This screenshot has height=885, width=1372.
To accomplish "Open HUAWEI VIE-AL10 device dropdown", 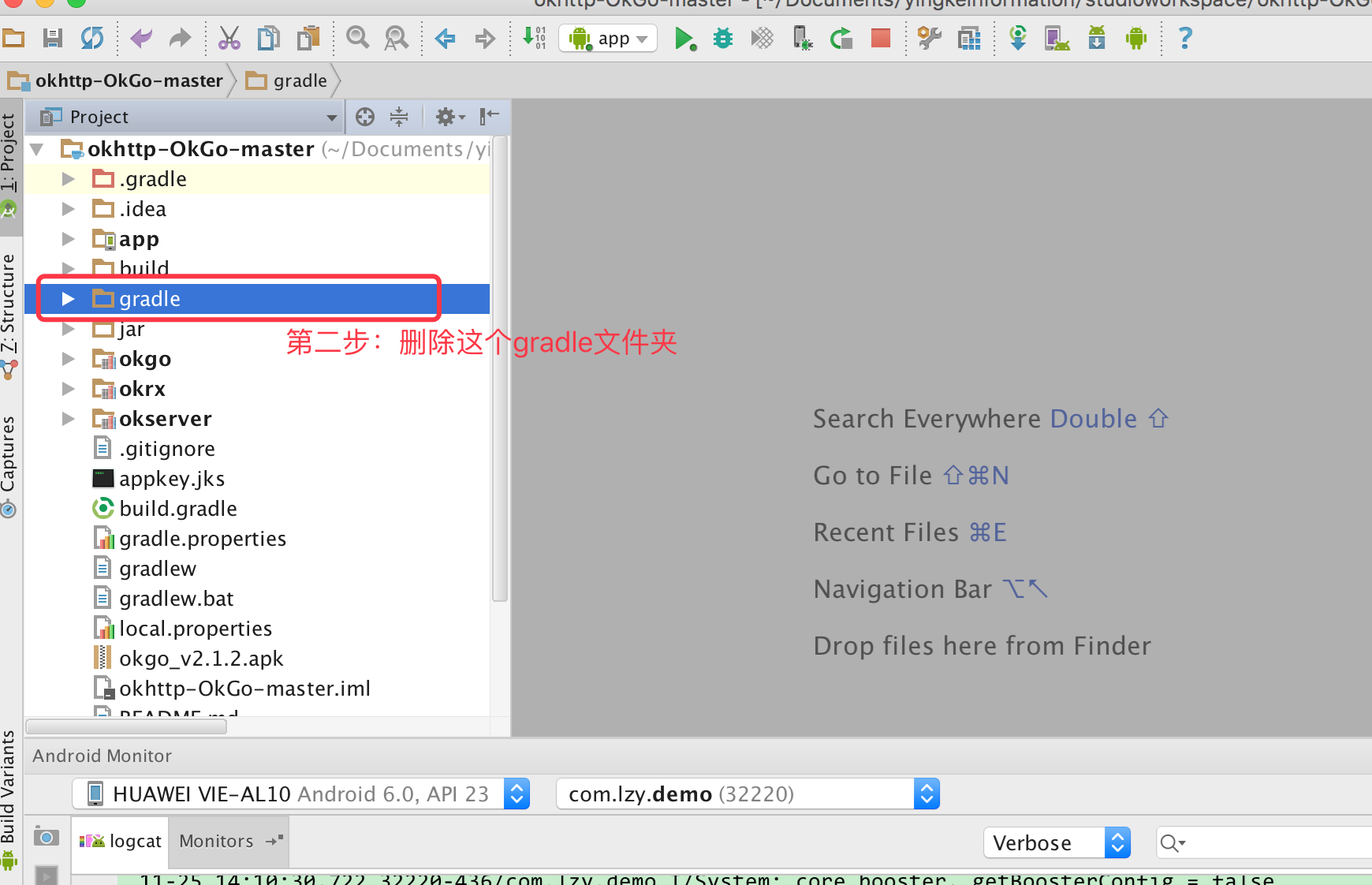I will [x=300, y=794].
